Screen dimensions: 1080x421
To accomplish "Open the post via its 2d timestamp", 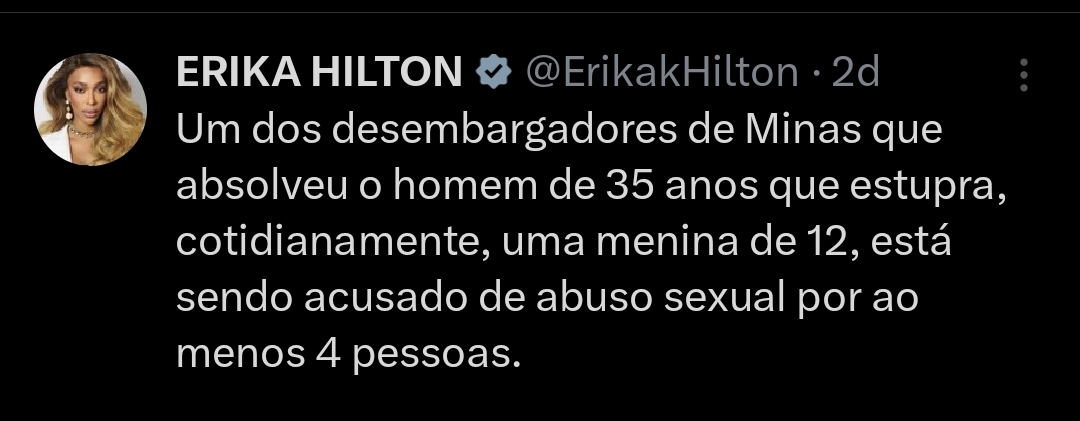I will tap(855, 71).
